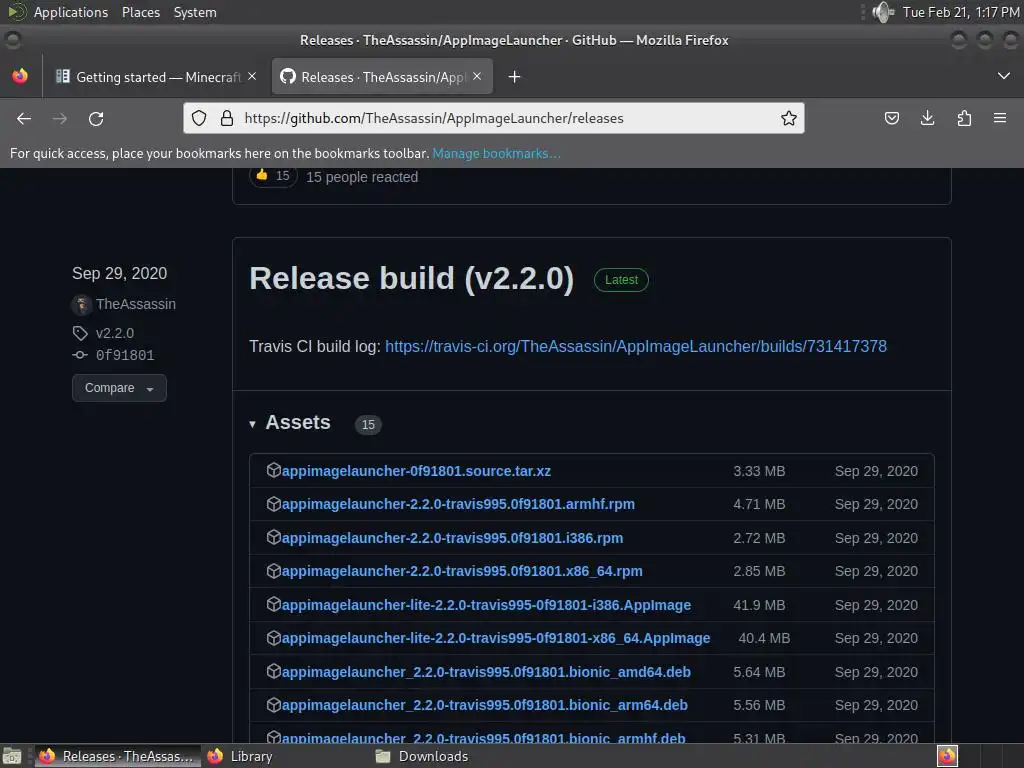Viewport: 1024px width, 768px height.
Task: Save page to Pocket
Action: click(891, 118)
